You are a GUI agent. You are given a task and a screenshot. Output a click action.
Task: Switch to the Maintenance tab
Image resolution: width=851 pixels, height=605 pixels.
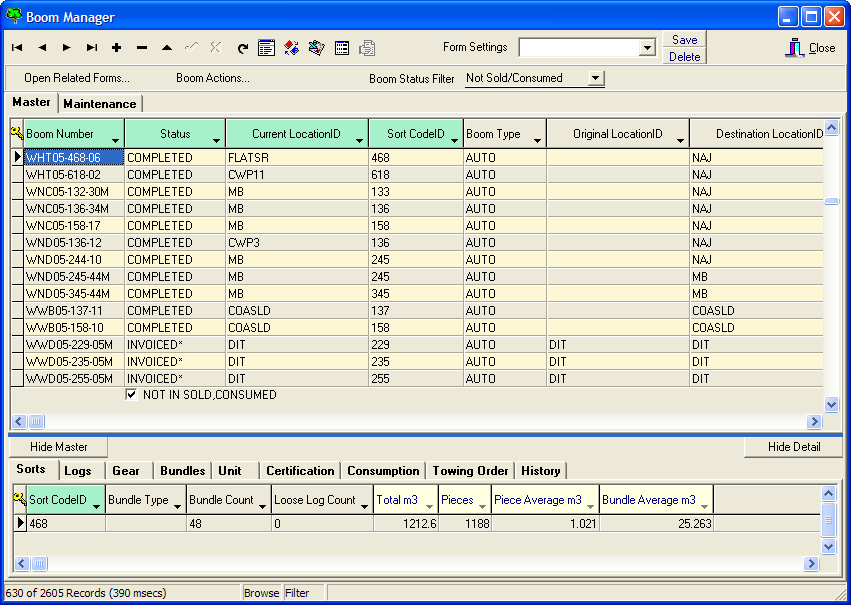click(100, 103)
